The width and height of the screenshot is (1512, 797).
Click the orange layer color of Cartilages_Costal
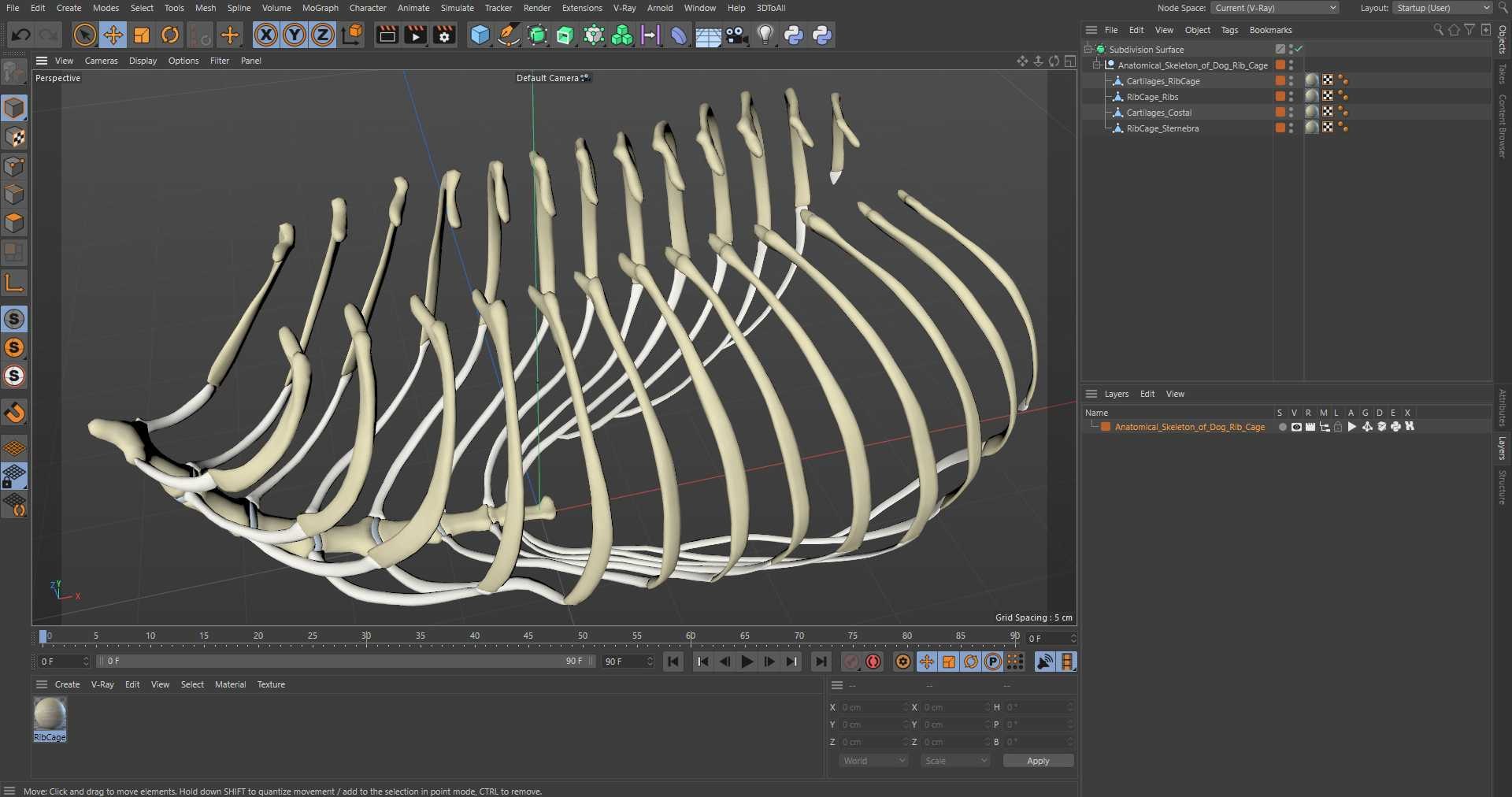1280,112
